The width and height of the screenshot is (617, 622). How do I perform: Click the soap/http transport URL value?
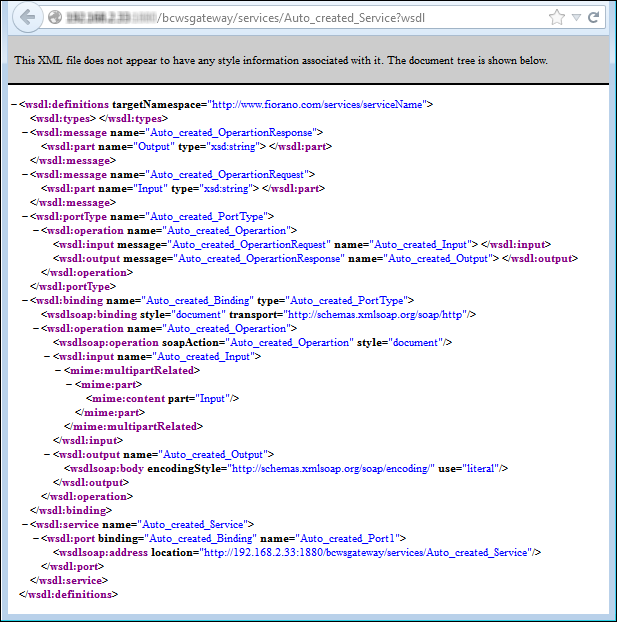tap(380, 314)
